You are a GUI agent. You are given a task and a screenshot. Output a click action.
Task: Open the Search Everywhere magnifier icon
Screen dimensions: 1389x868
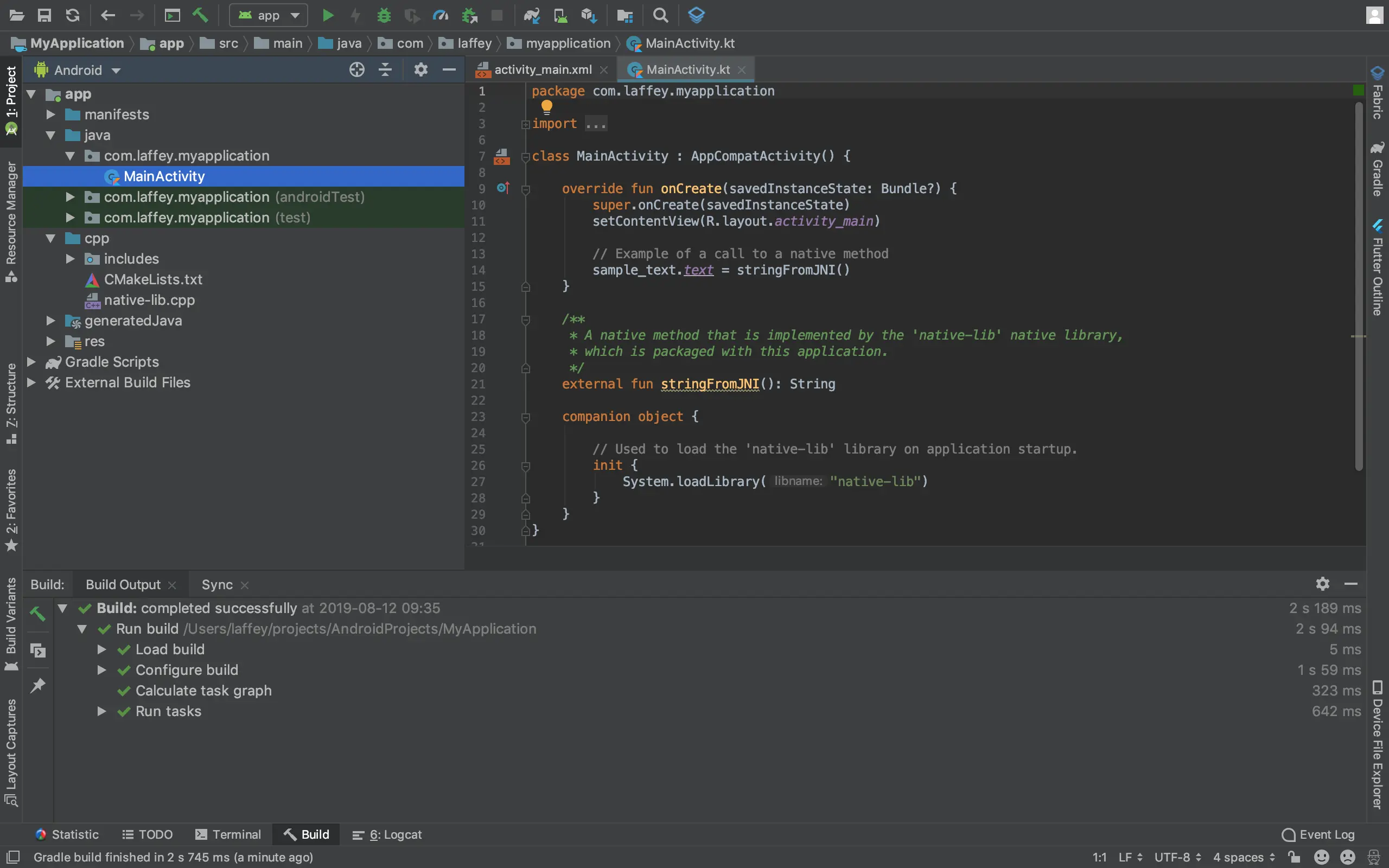[661, 16]
